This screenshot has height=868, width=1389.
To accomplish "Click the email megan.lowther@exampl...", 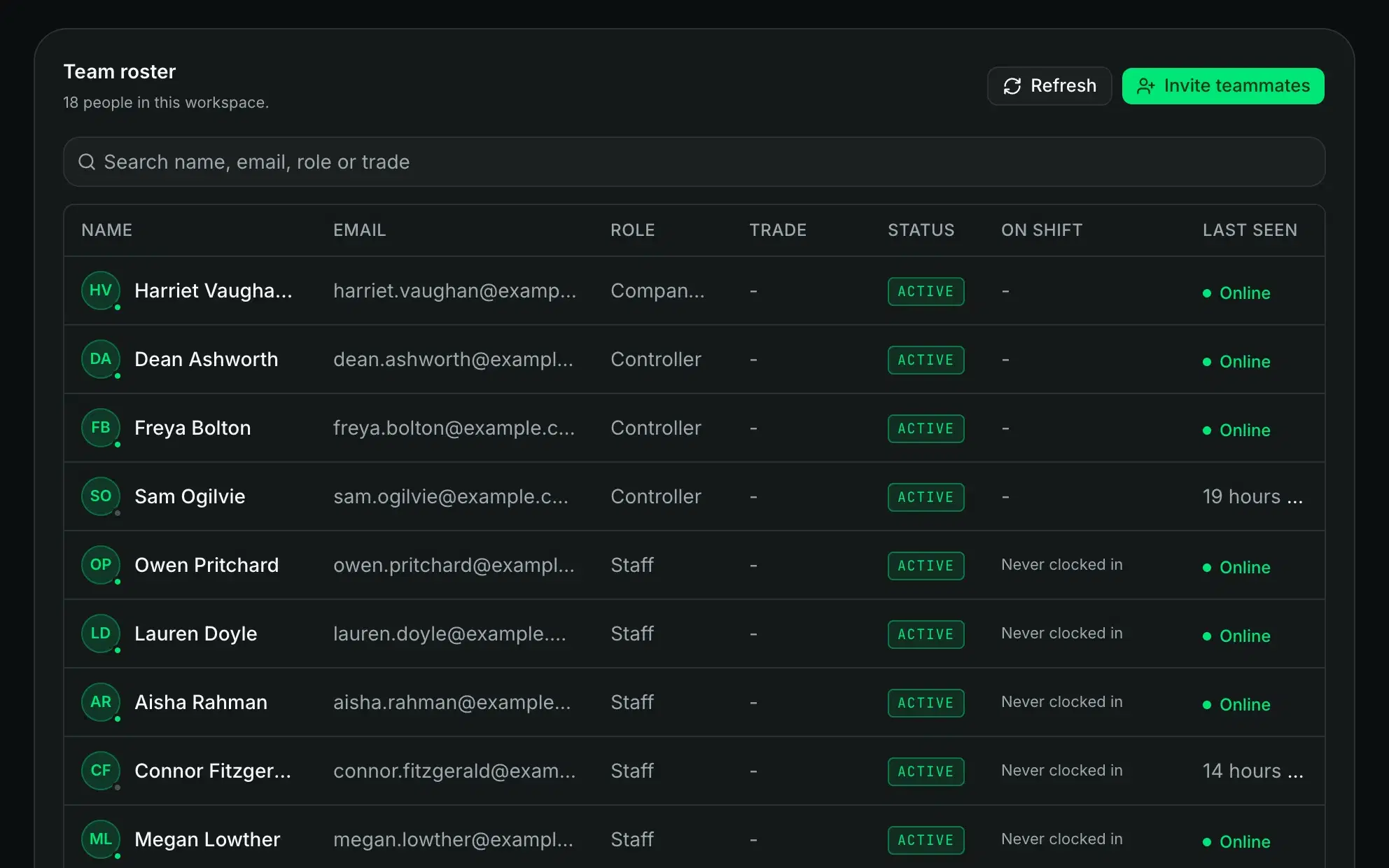I will pyautogui.click(x=453, y=839).
